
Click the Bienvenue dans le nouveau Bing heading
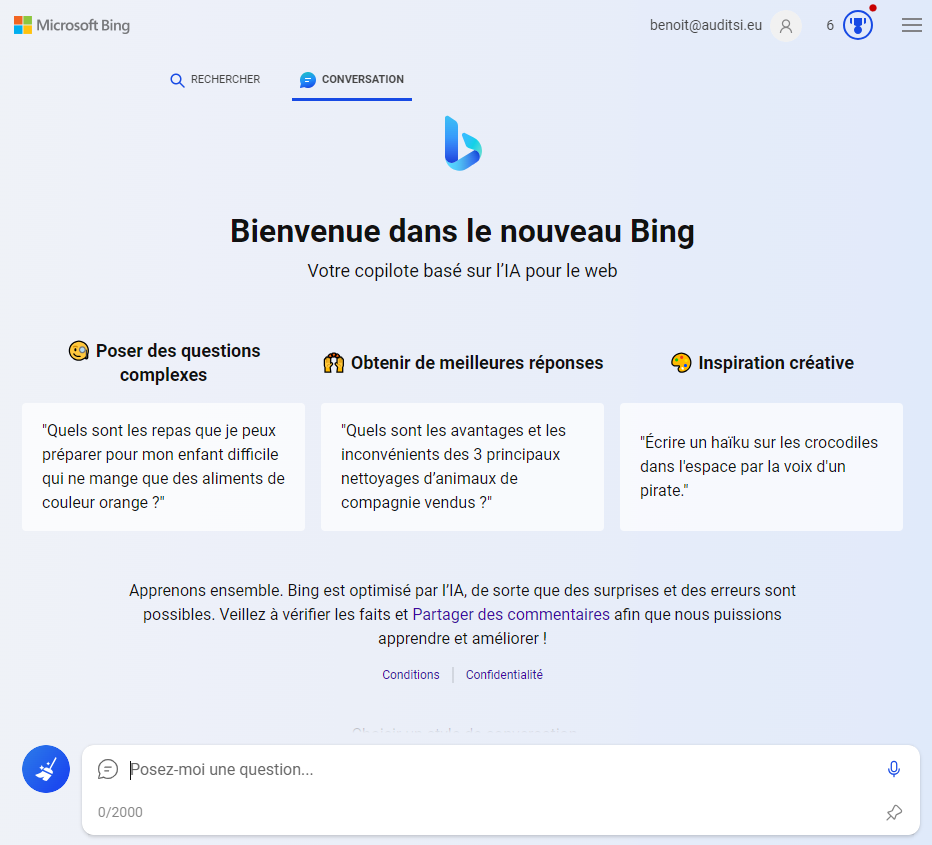[462, 231]
